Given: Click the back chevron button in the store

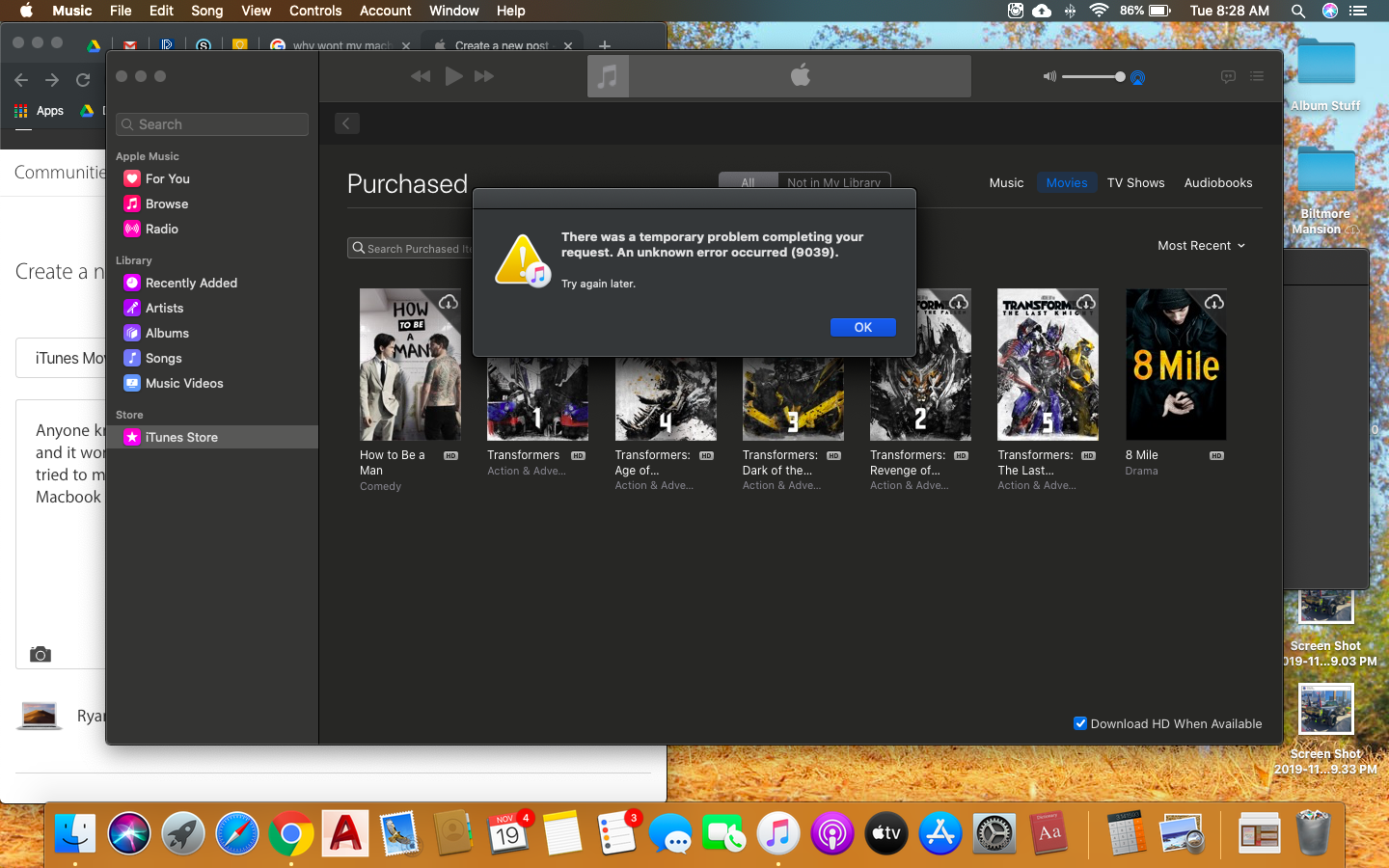Looking at the screenshot, I should pos(347,123).
